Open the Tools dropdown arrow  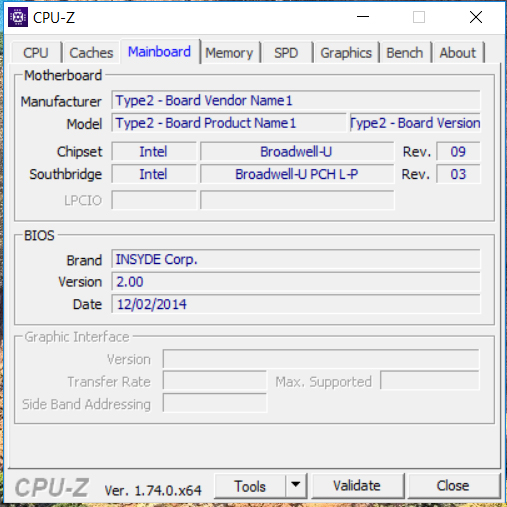295,485
